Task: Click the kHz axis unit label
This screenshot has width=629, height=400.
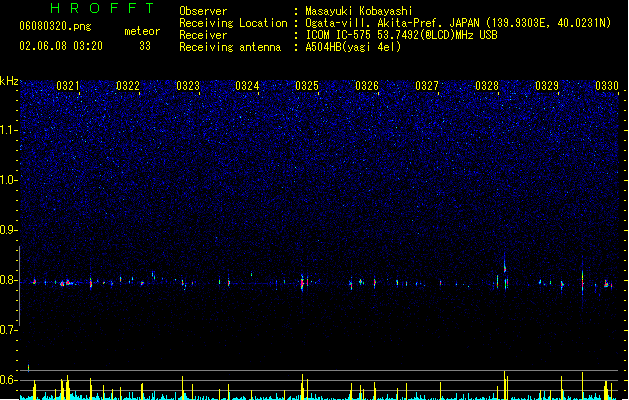Action: 9,81
